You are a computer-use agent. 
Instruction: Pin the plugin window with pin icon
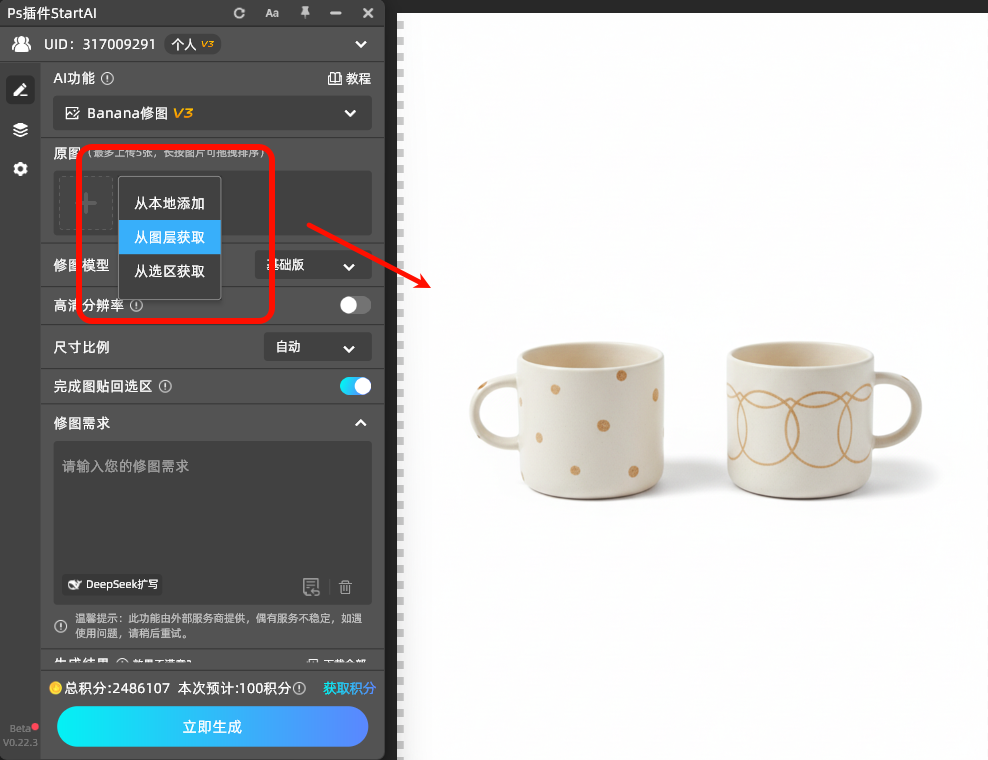click(x=305, y=13)
